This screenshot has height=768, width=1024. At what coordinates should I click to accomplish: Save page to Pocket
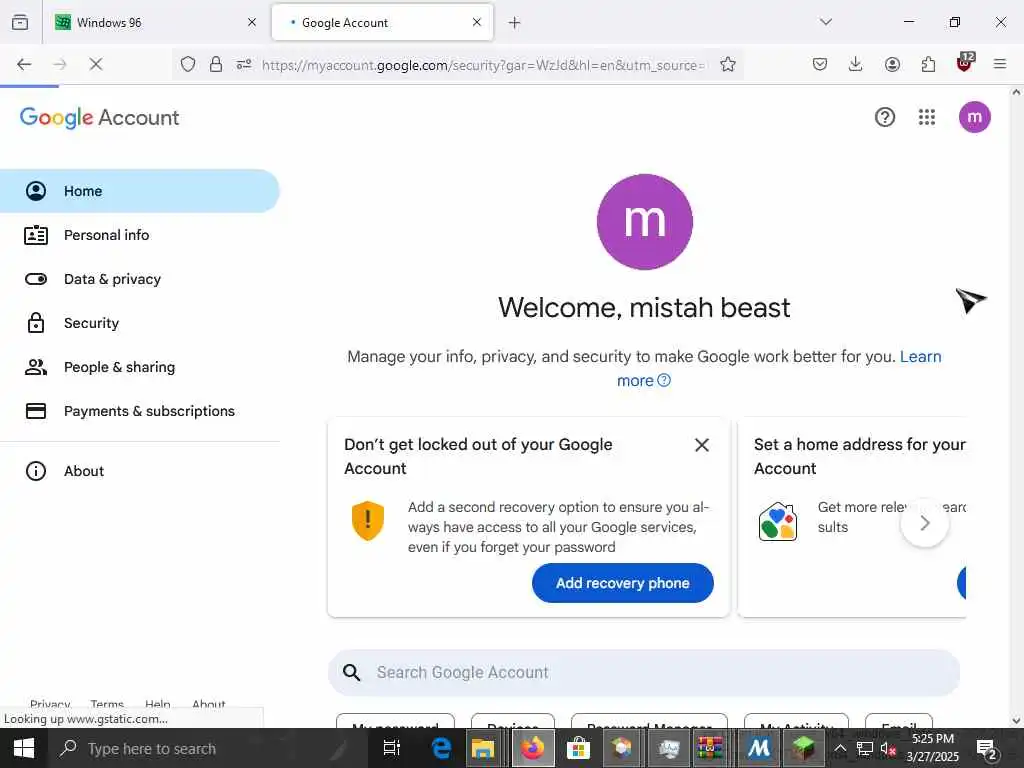click(x=820, y=64)
